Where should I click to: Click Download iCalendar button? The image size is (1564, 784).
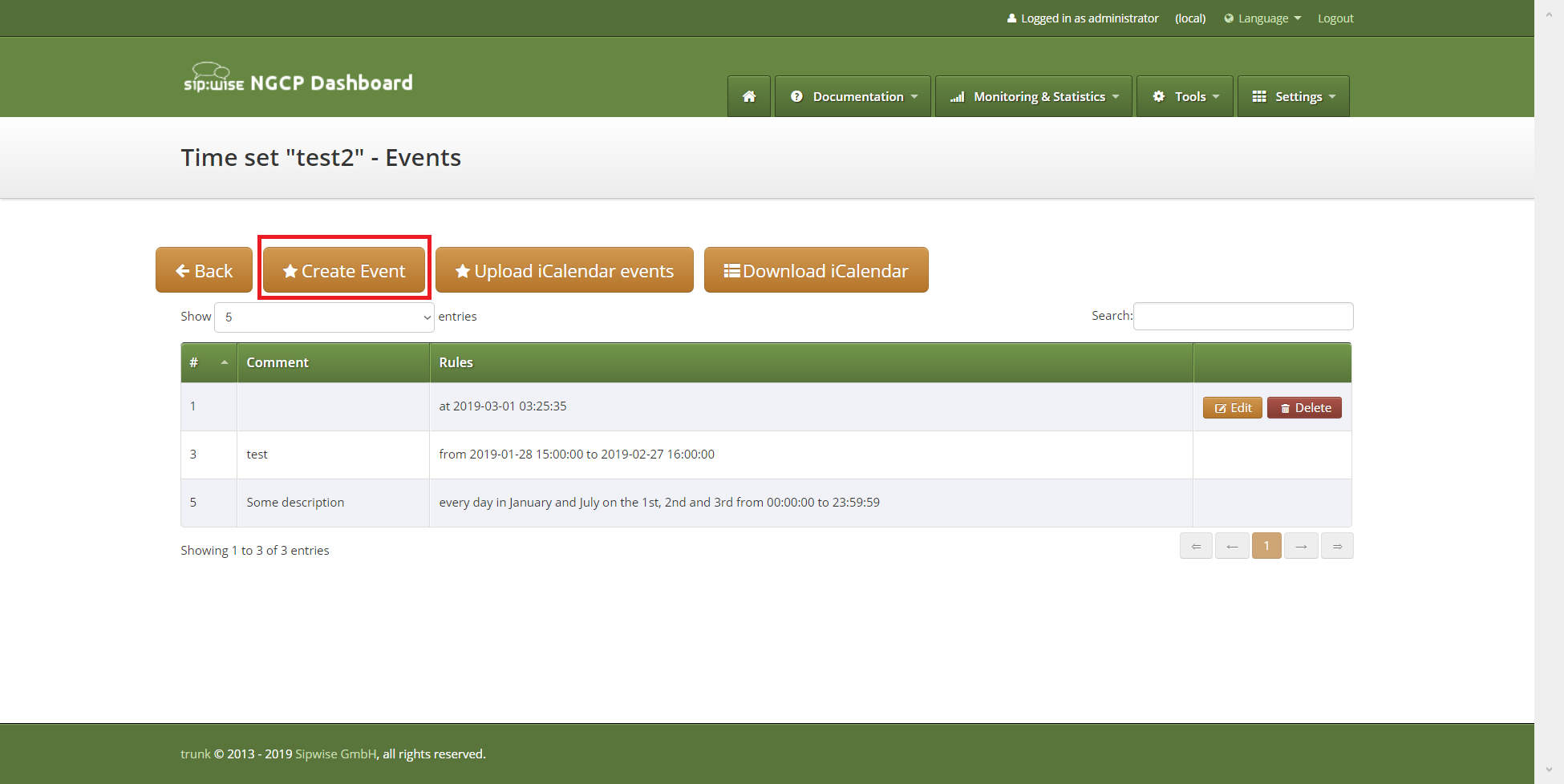point(816,271)
